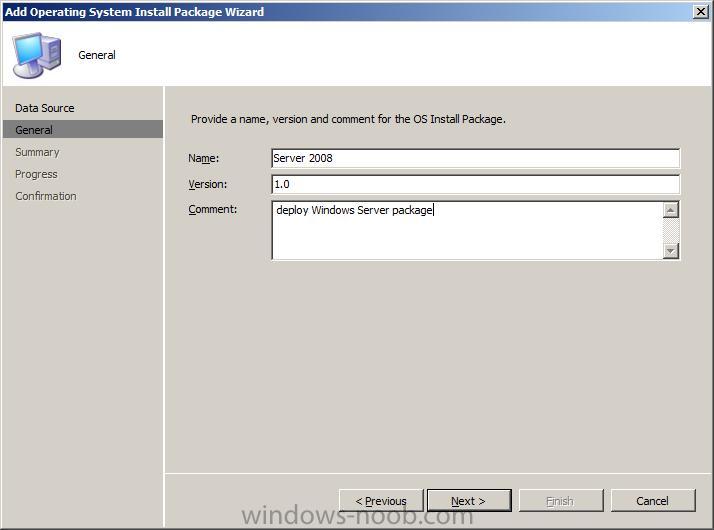Click the Name field containing Server 2008
The height and width of the screenshot is (530, 714).
(x=475, y=158)
